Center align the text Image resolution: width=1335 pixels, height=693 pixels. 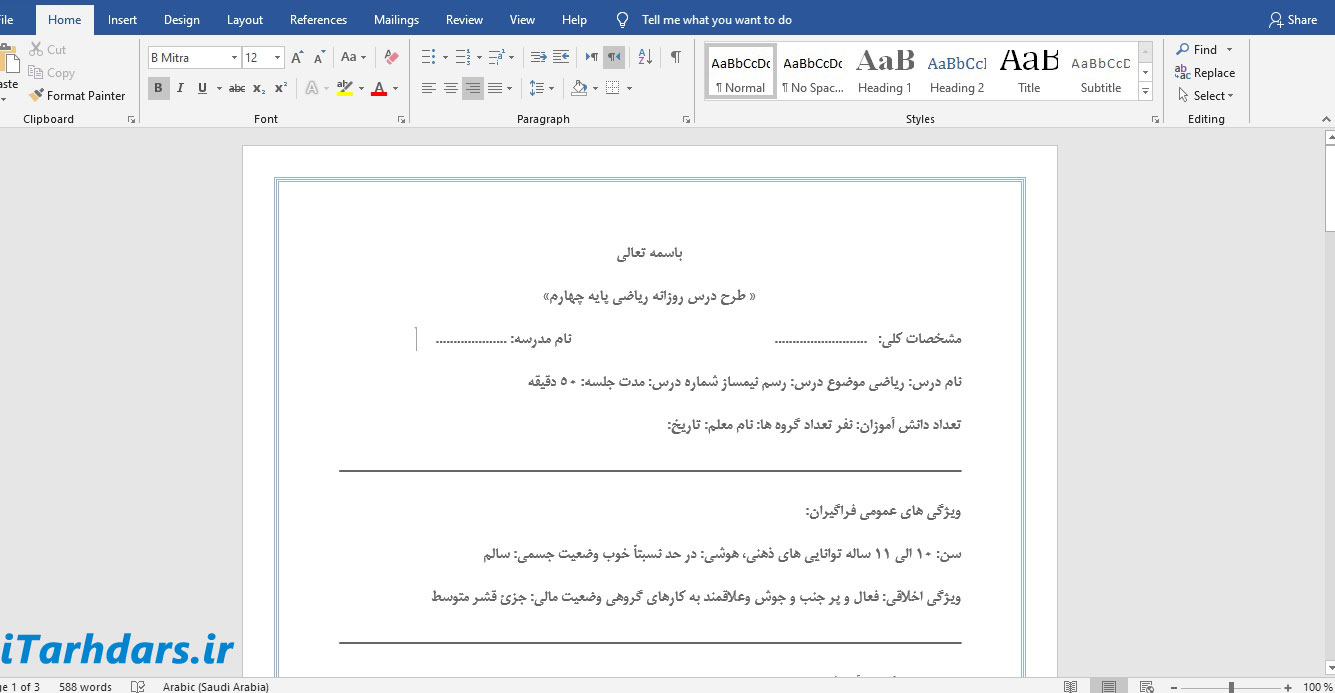coord(451,88)
